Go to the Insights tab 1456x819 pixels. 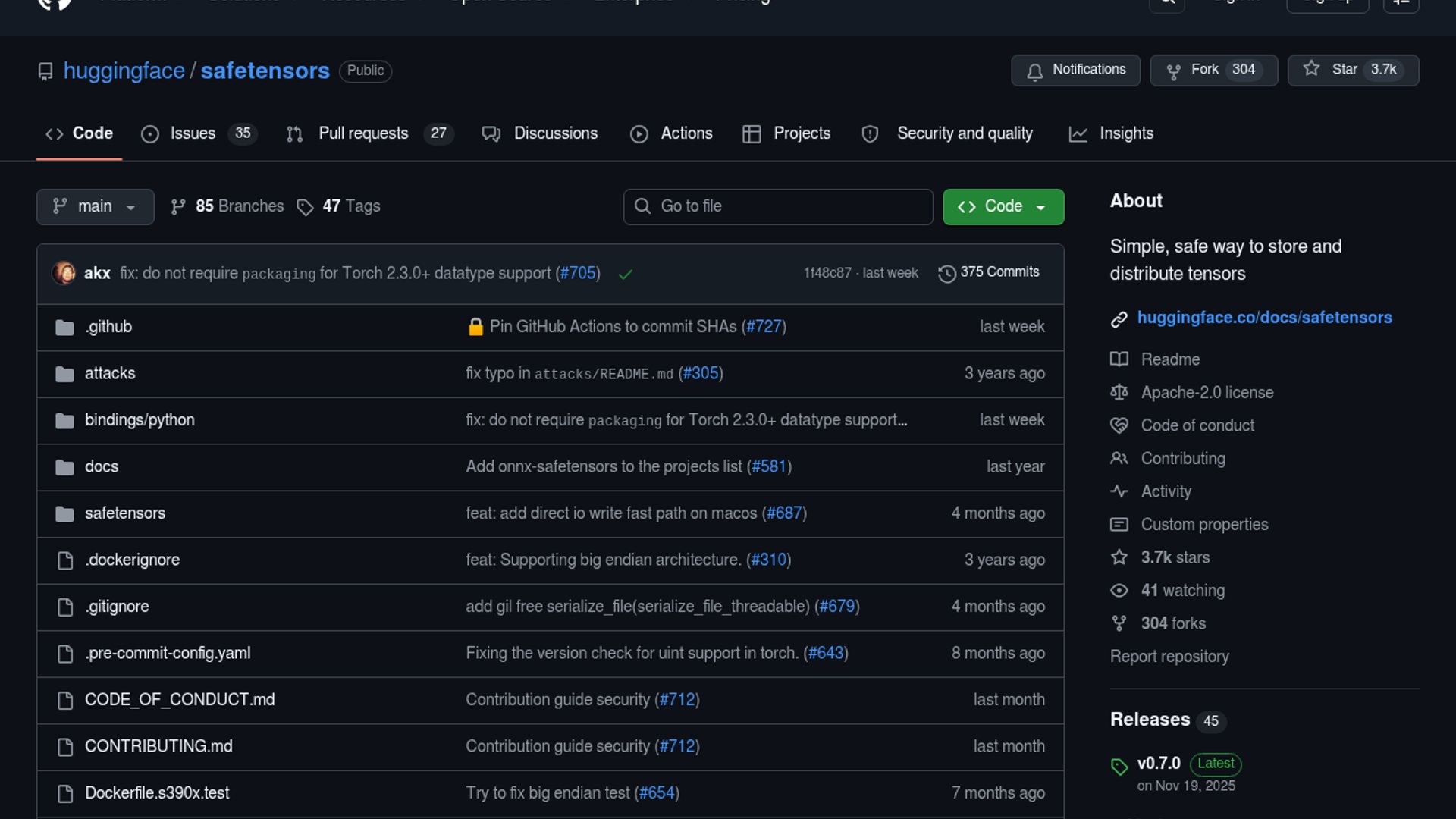click(x=1125, y=133)
